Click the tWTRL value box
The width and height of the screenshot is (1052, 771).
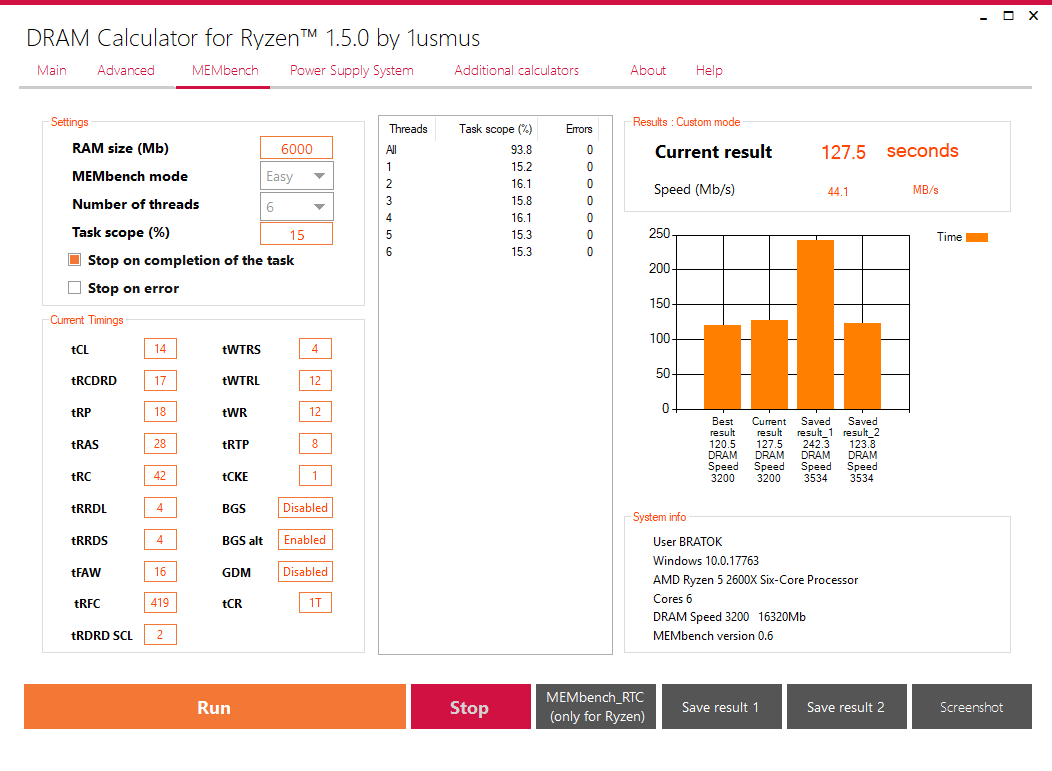pyautogui.click(x=315, y=380)
